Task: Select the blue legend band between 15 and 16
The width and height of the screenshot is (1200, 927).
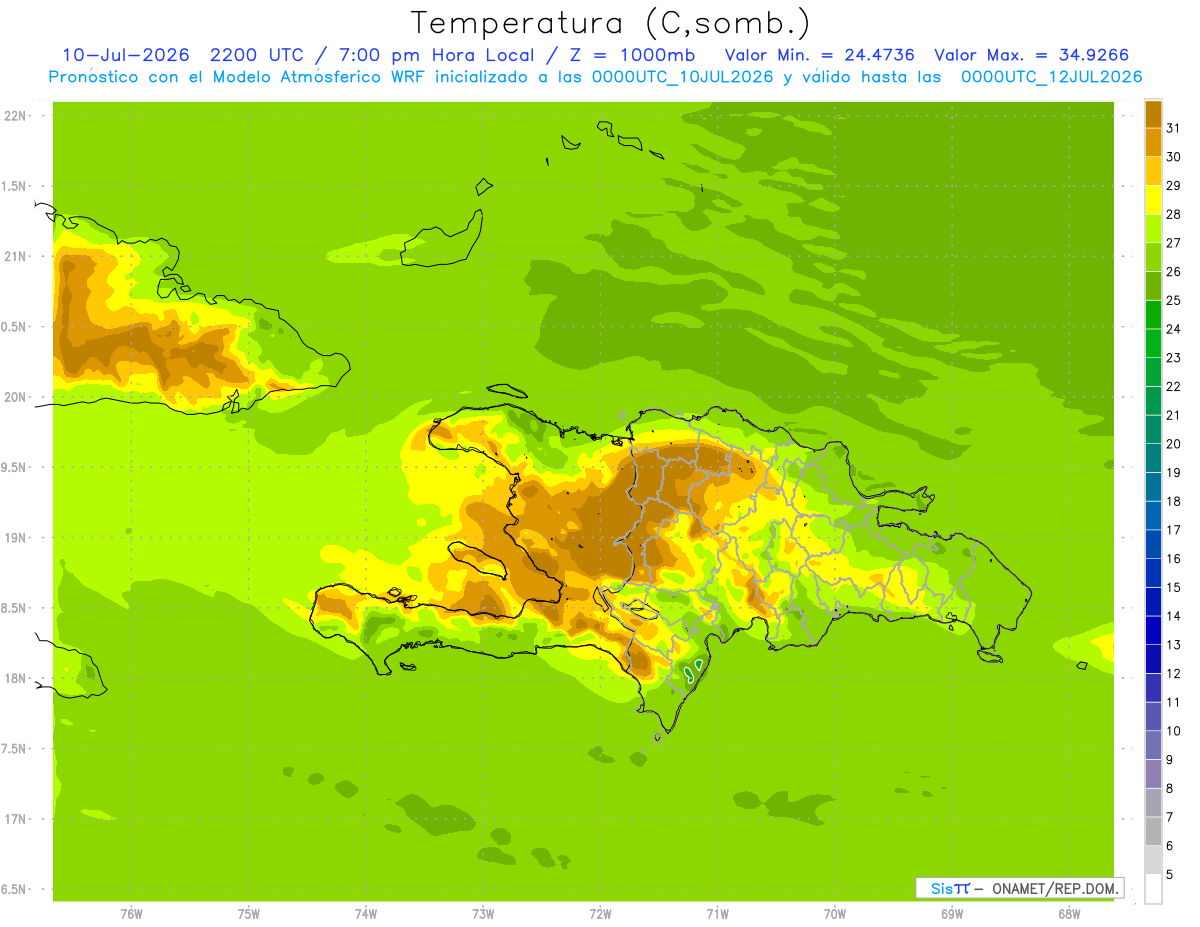Action: pyautogui.click(x=1153, y=573)
